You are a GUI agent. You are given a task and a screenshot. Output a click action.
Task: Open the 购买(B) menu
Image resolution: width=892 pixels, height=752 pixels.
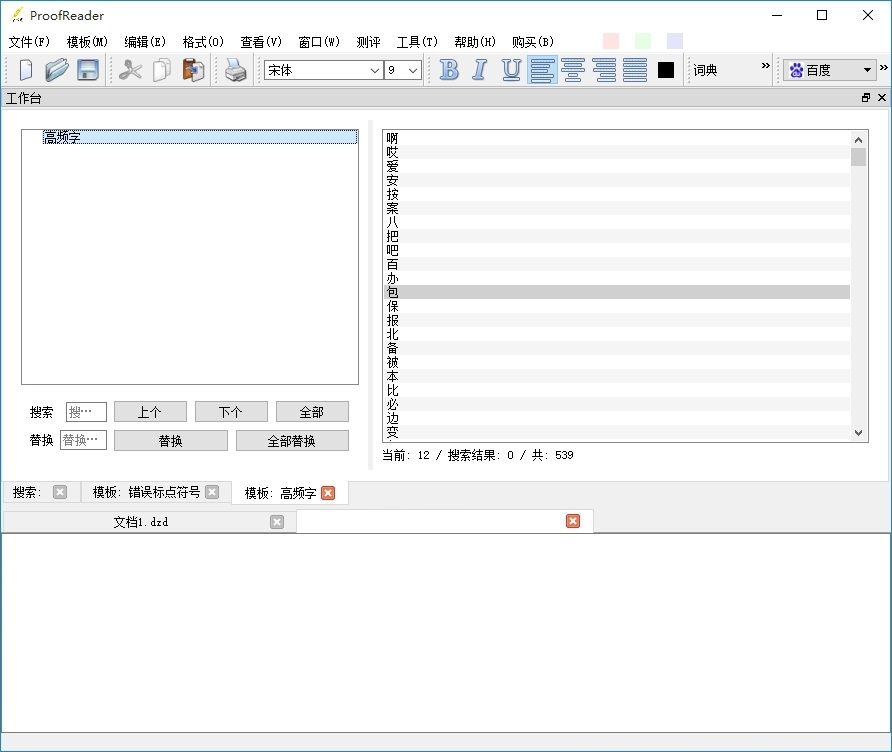pos(533,42)
